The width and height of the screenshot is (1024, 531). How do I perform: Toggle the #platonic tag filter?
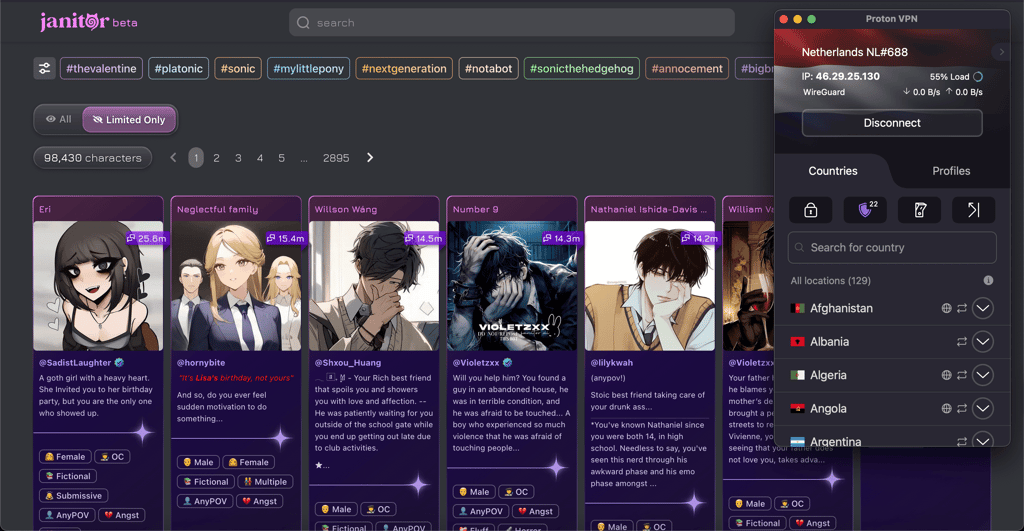(178, 69)
